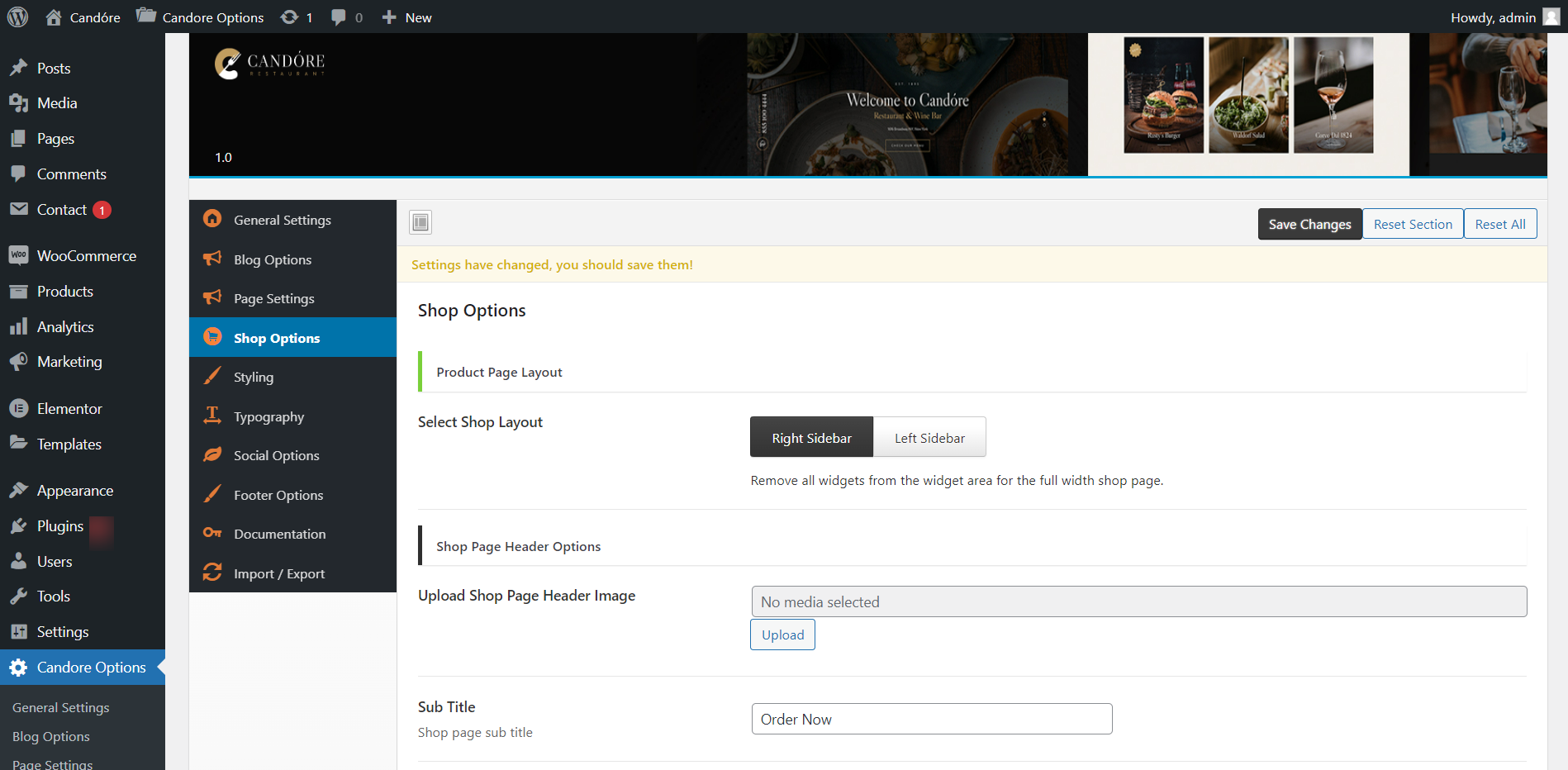Open the Documentation section
Viewport: 1568px width, 770px height.
tap(279, 534)
